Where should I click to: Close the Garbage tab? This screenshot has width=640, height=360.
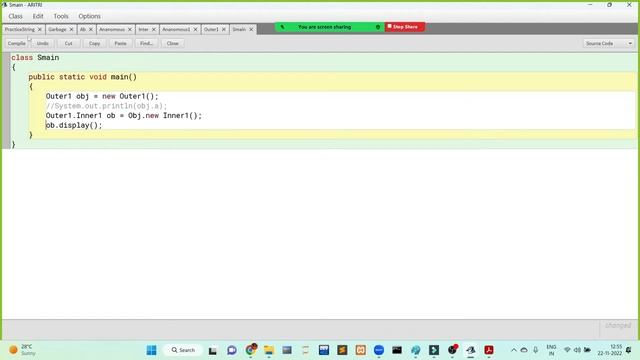coord(71,29)
